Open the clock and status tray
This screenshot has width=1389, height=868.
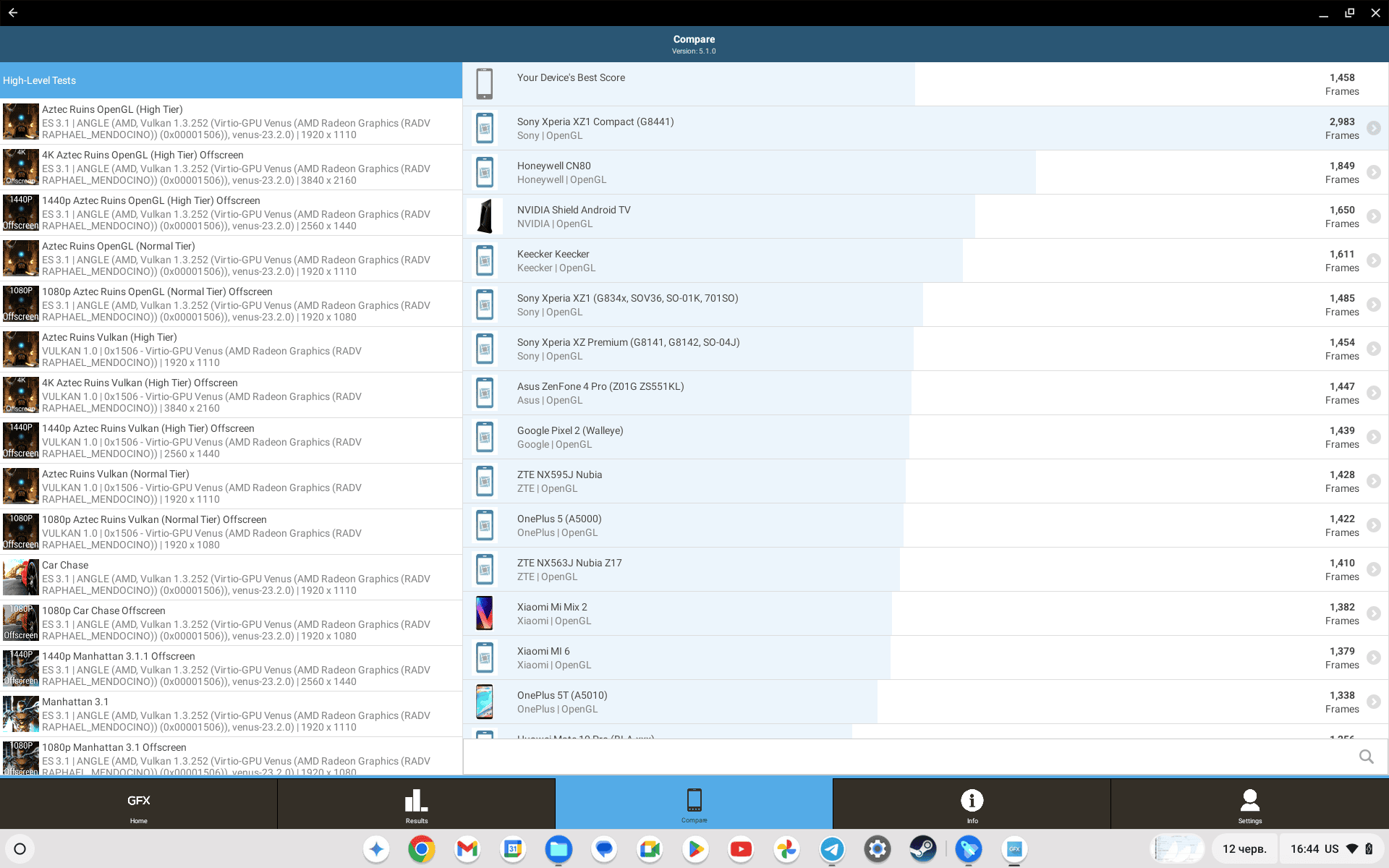pyautogui.click(x=1331, y=848)
